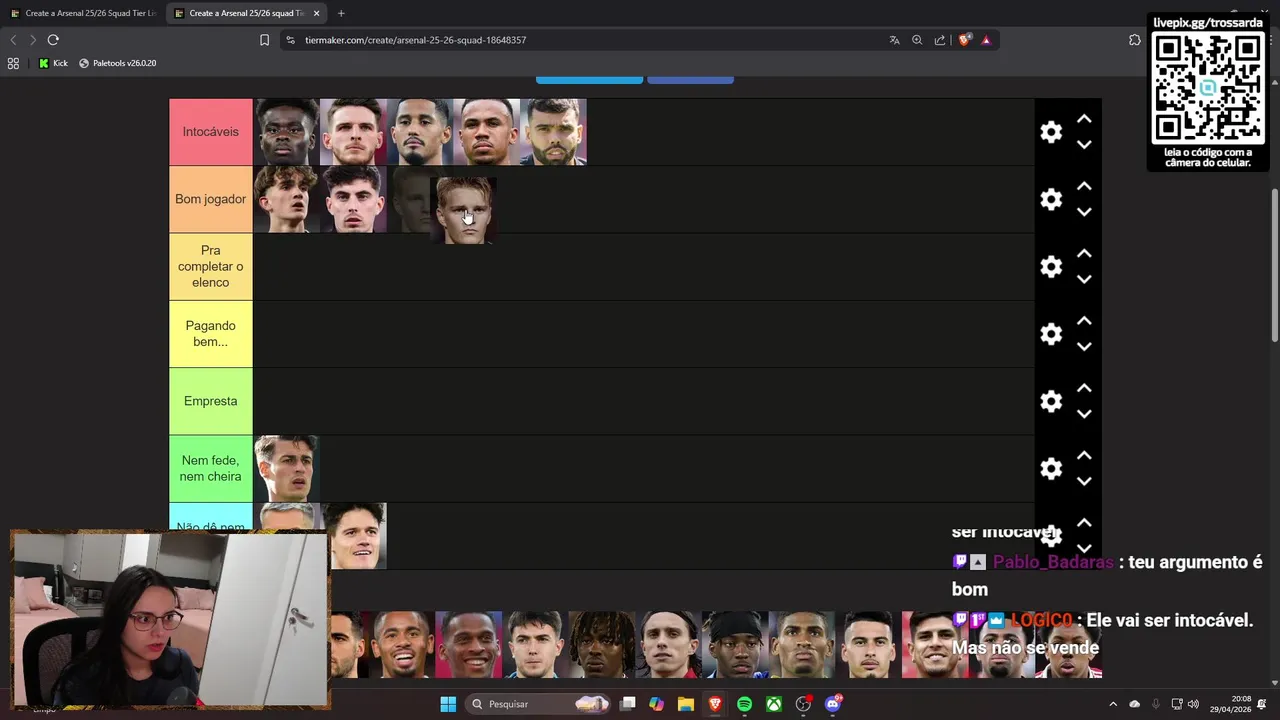Pick curly-haired first player in Bom jogador row

click(286, 199)
